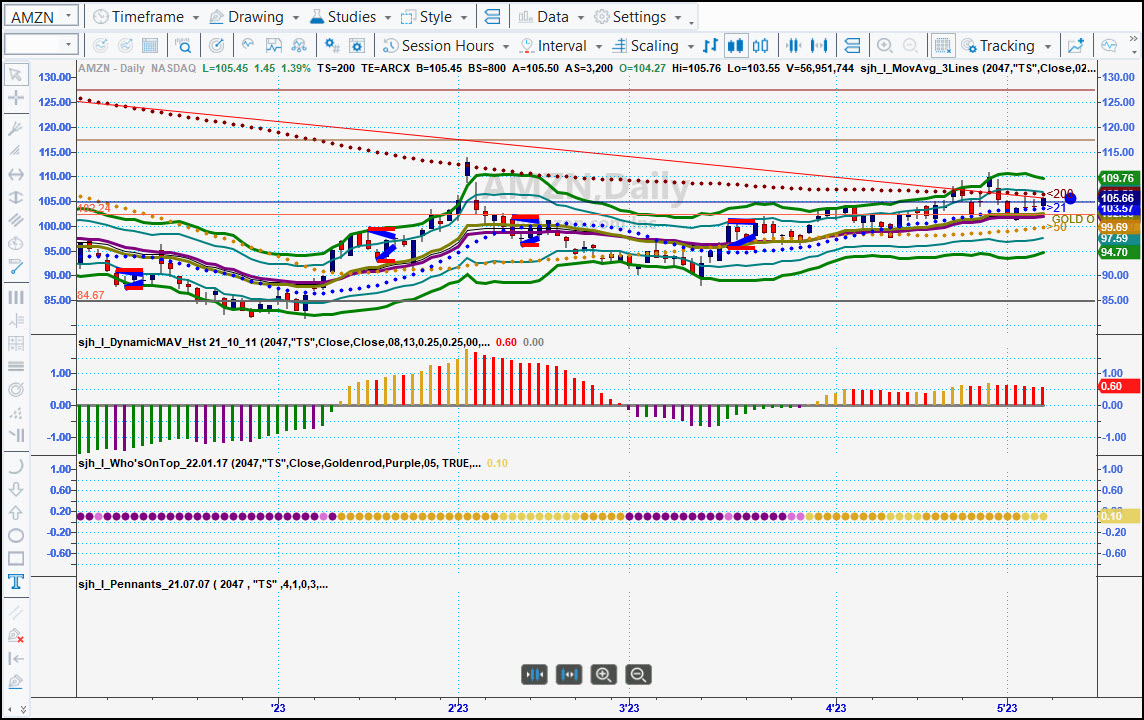This screenshot has height=720, width=1144.
Task: Select the three vertical bars tool
Action: click(15, 298)
